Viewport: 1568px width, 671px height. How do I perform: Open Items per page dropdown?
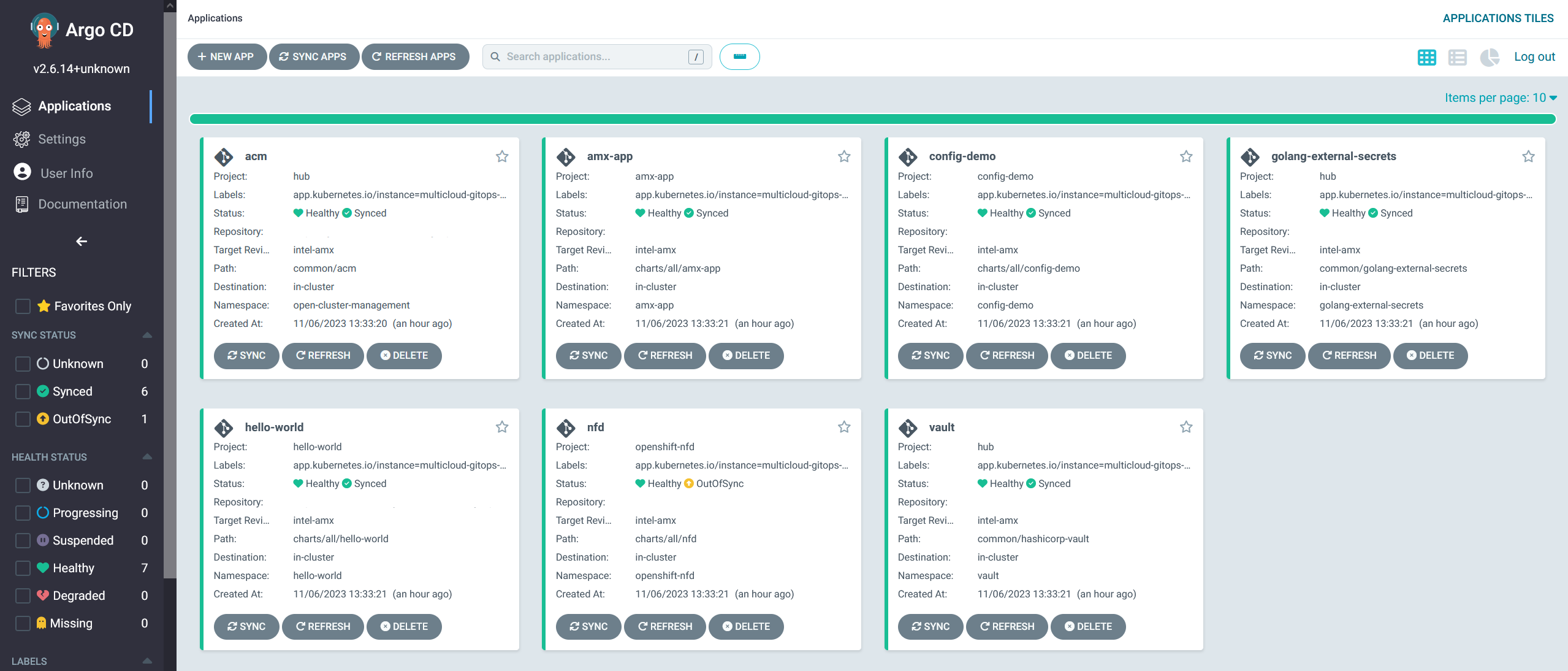(x=1500, y=98)
